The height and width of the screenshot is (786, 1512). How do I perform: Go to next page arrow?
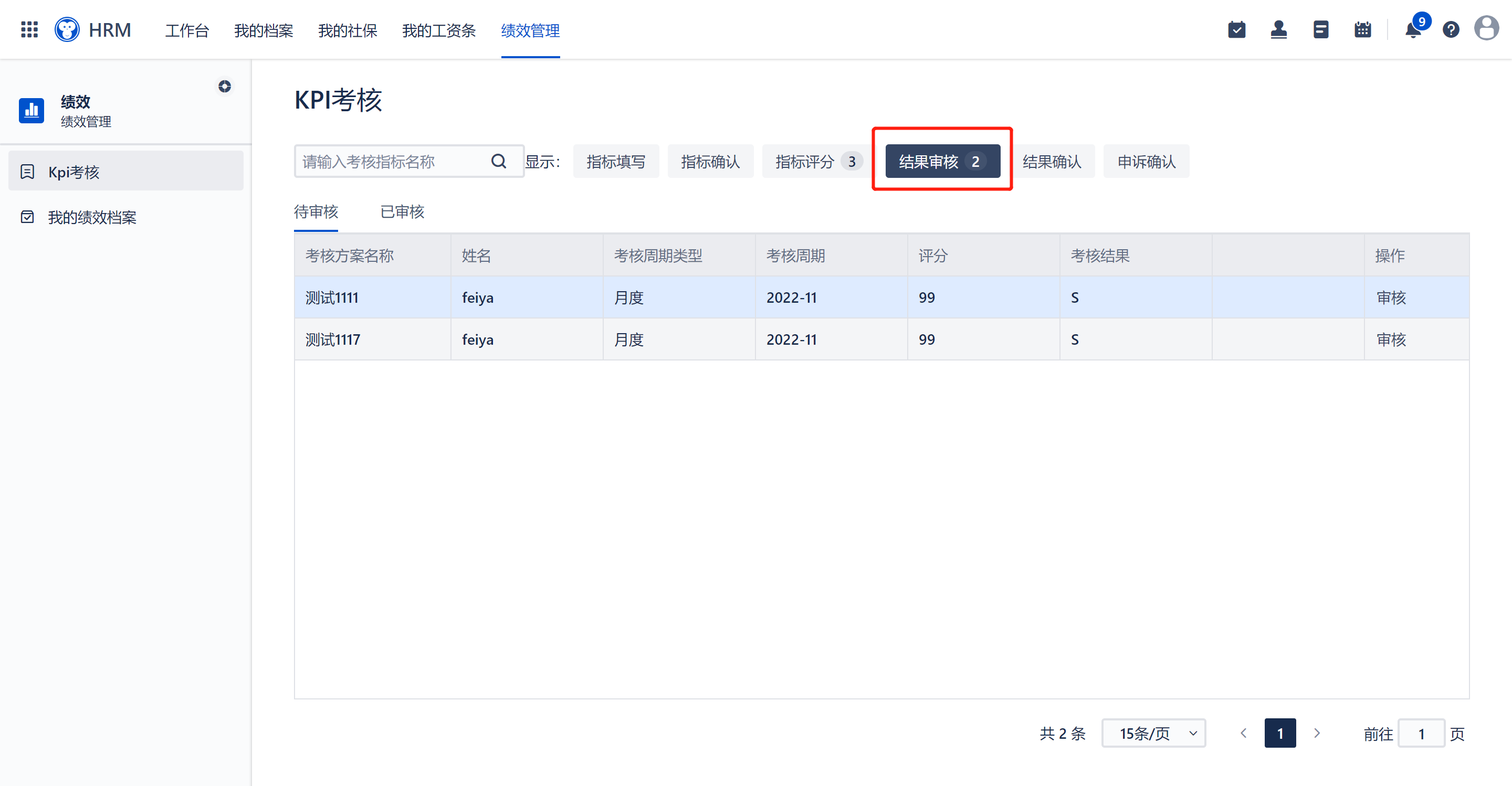[x=1317, y=733]
